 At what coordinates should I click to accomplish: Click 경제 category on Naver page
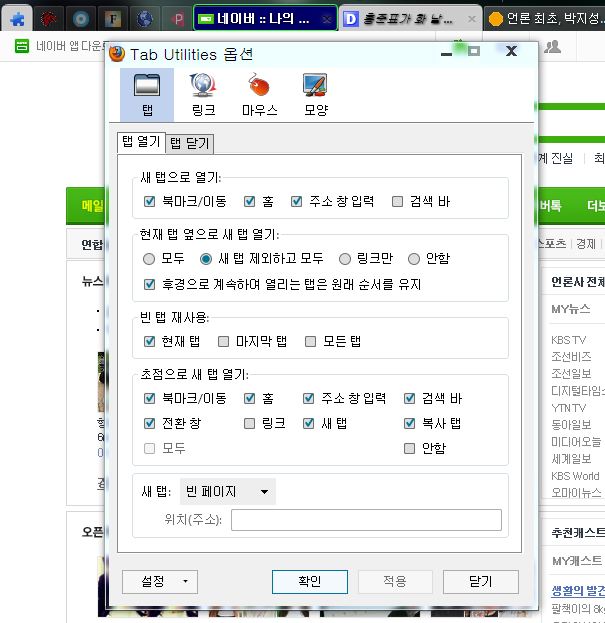click(586, 244)
